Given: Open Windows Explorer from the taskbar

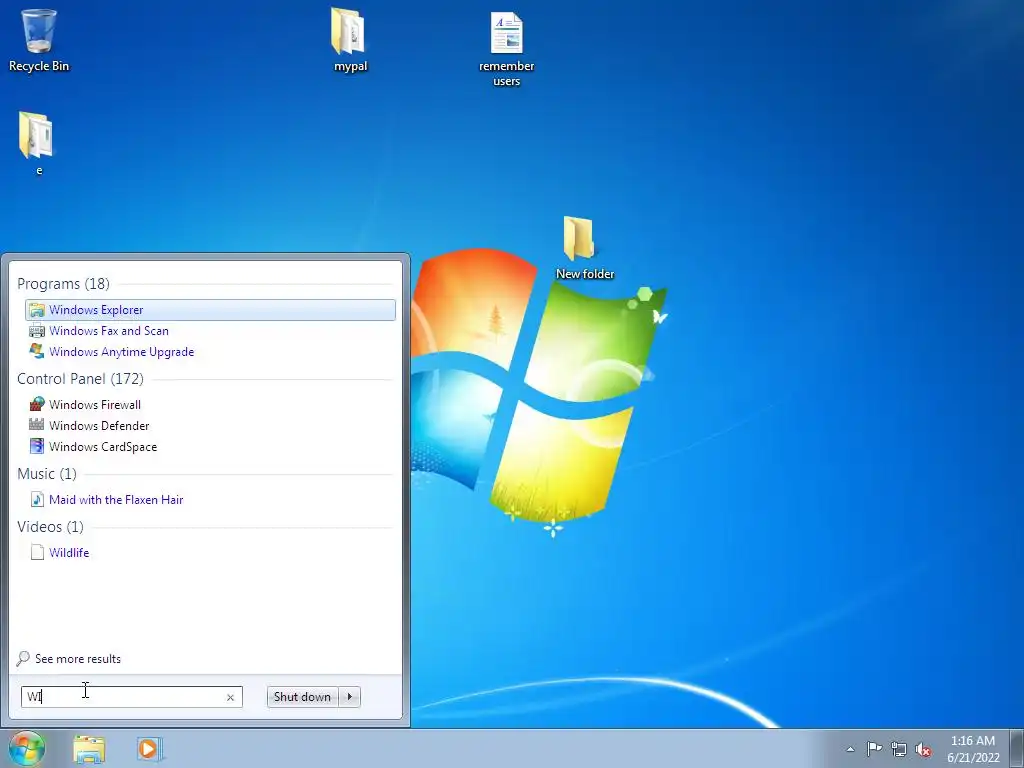Looking at the screenshot, I should point(89,749).
